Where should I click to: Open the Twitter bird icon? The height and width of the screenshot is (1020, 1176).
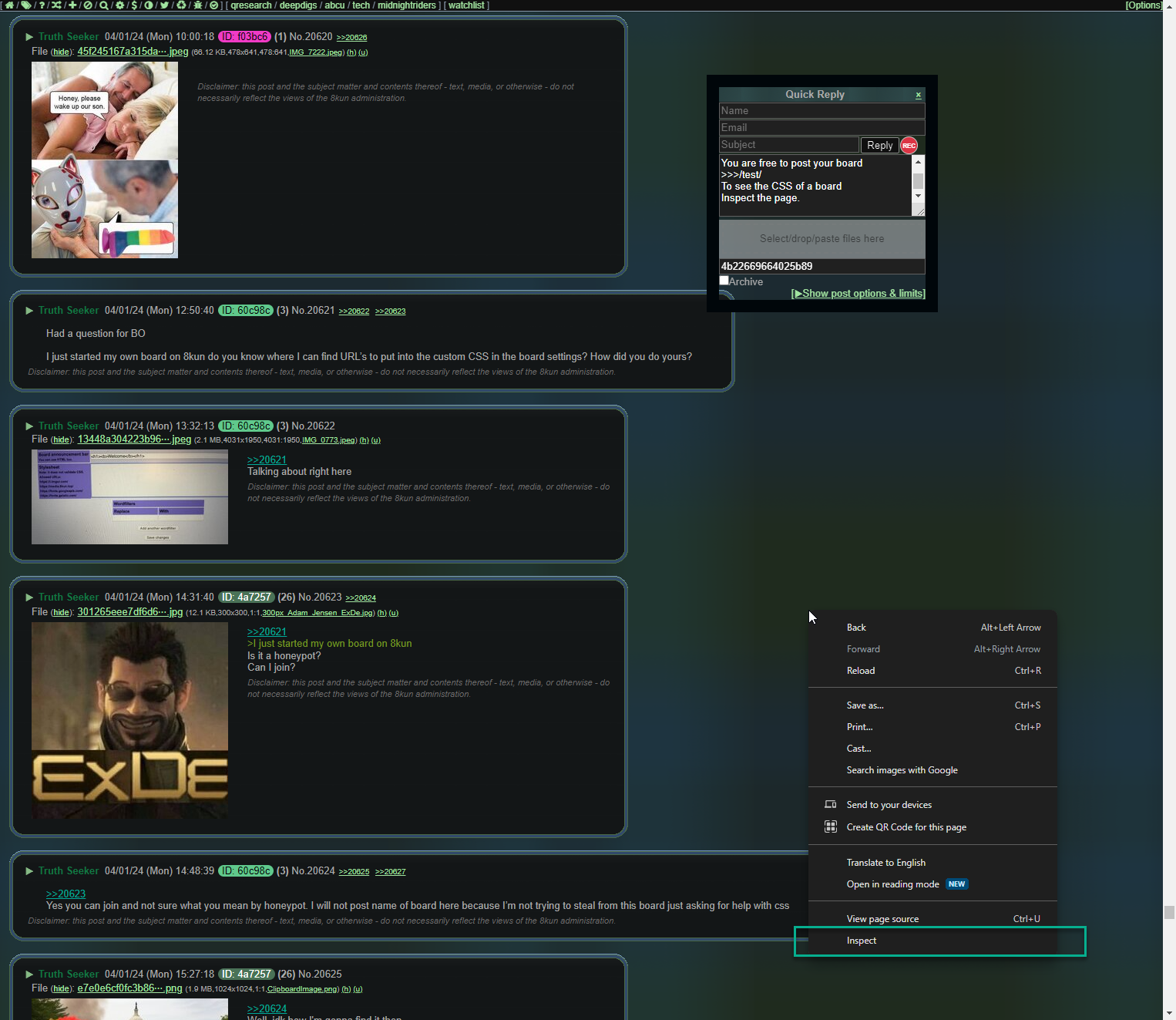(x=164, y=5)
